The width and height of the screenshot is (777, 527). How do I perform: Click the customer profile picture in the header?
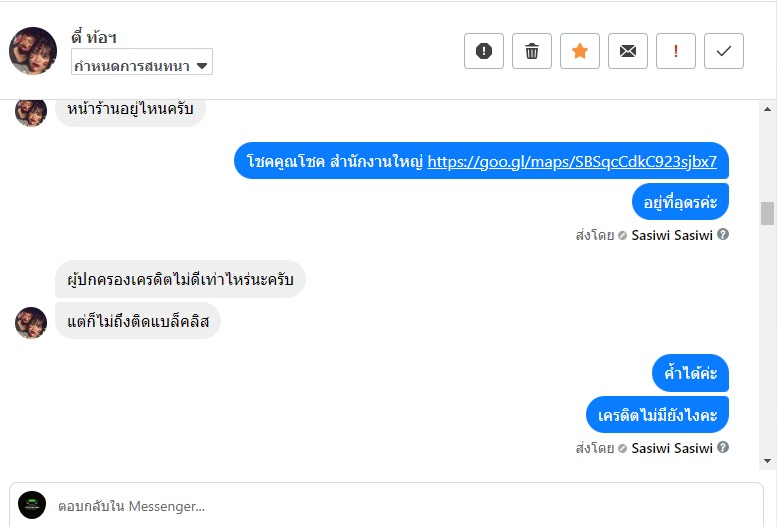point(33,51)
